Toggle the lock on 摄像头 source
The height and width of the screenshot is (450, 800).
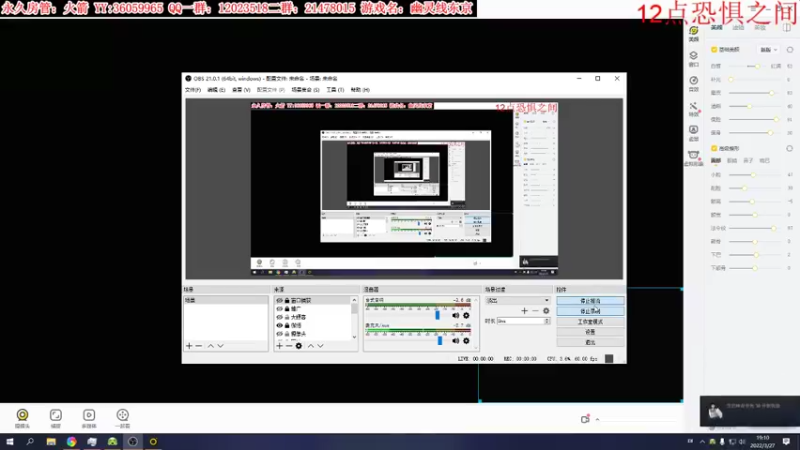tap(287, 334)
